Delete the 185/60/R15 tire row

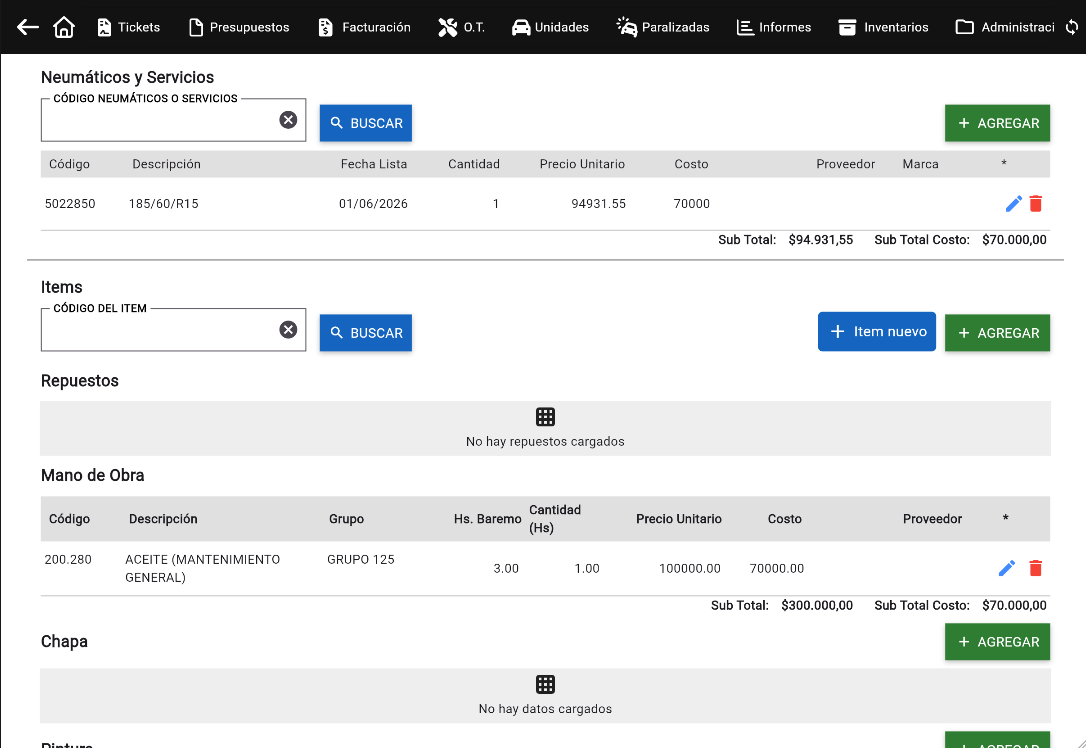coord(1035,204)
